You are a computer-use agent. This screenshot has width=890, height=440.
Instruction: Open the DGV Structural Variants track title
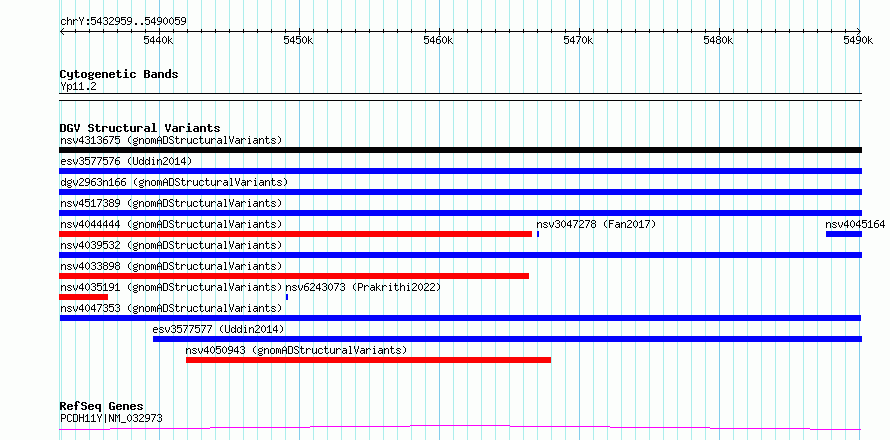coord(140,128)
